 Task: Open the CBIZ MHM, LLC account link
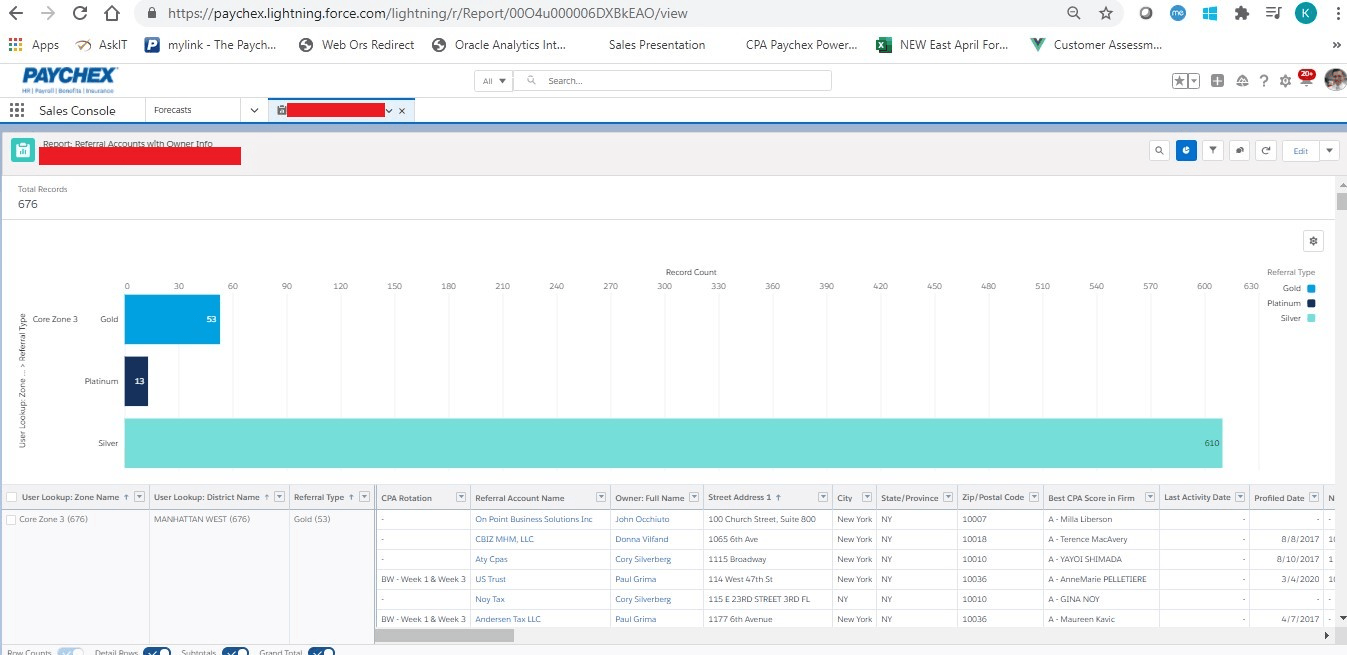(504, 539)
